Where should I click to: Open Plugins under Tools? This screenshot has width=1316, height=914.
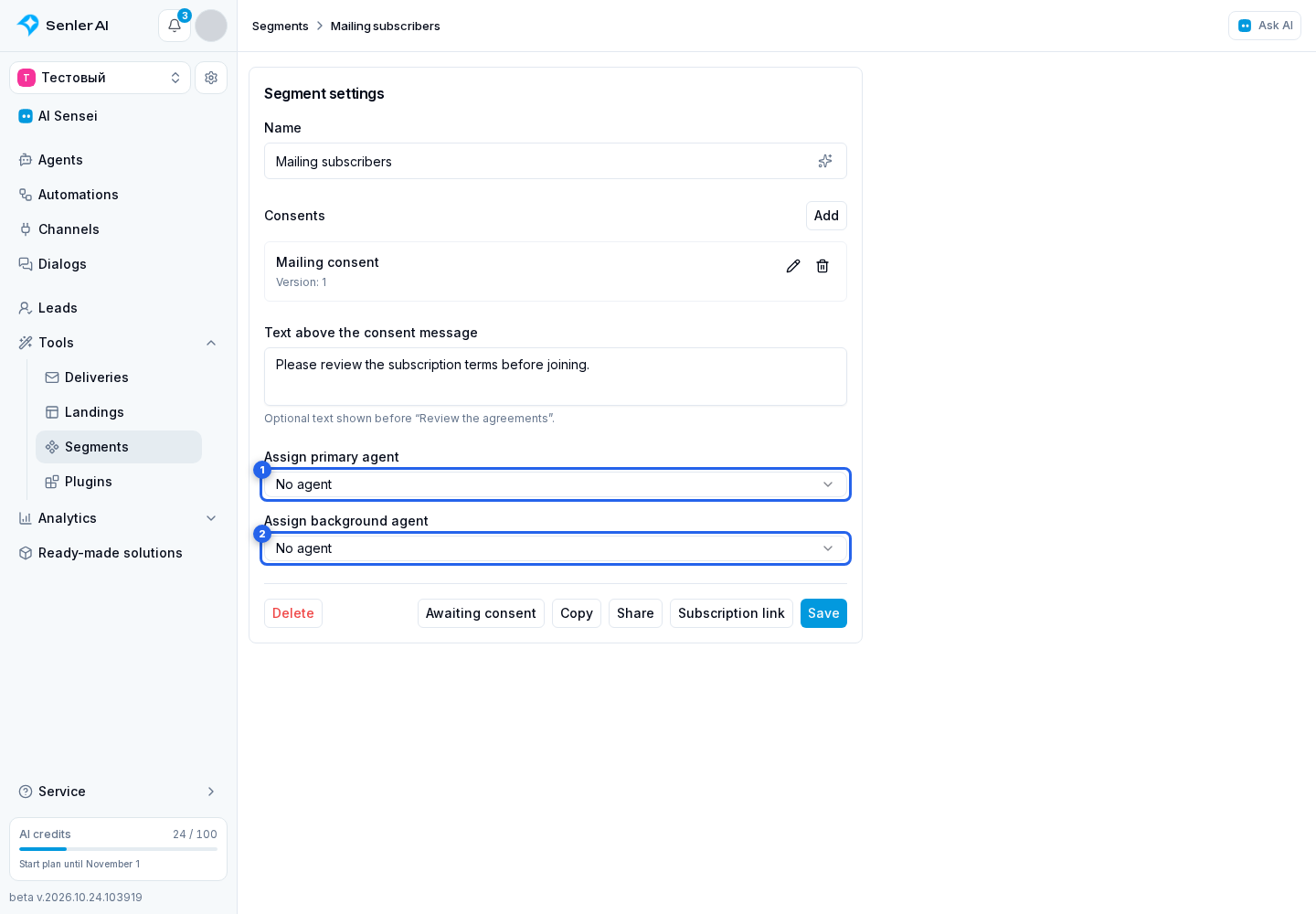pyautogui.click(x=119, y=482)
